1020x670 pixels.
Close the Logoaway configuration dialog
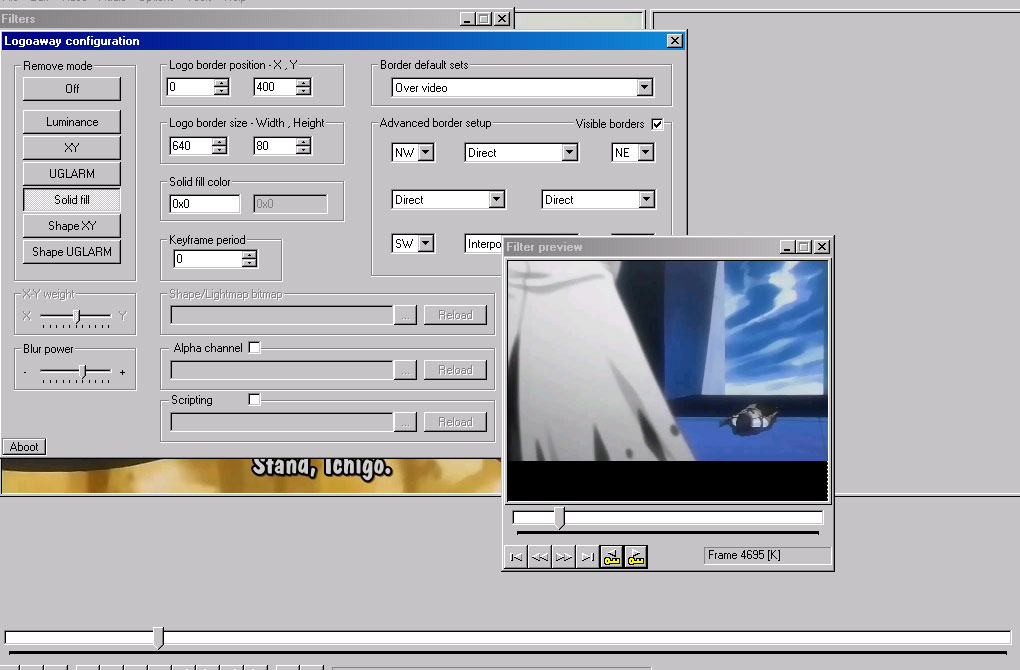click(675, 41)
